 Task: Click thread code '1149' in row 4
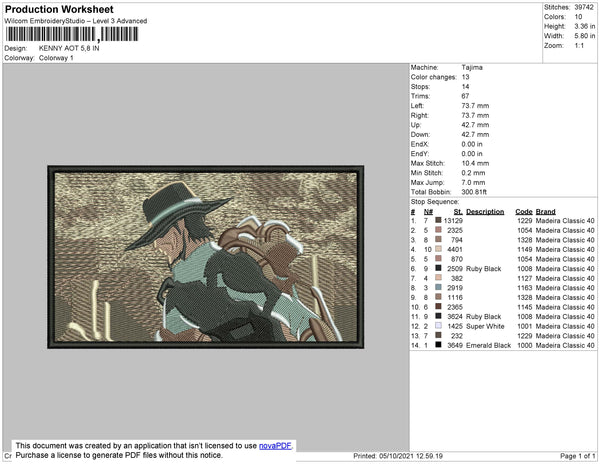click(525, 249)
